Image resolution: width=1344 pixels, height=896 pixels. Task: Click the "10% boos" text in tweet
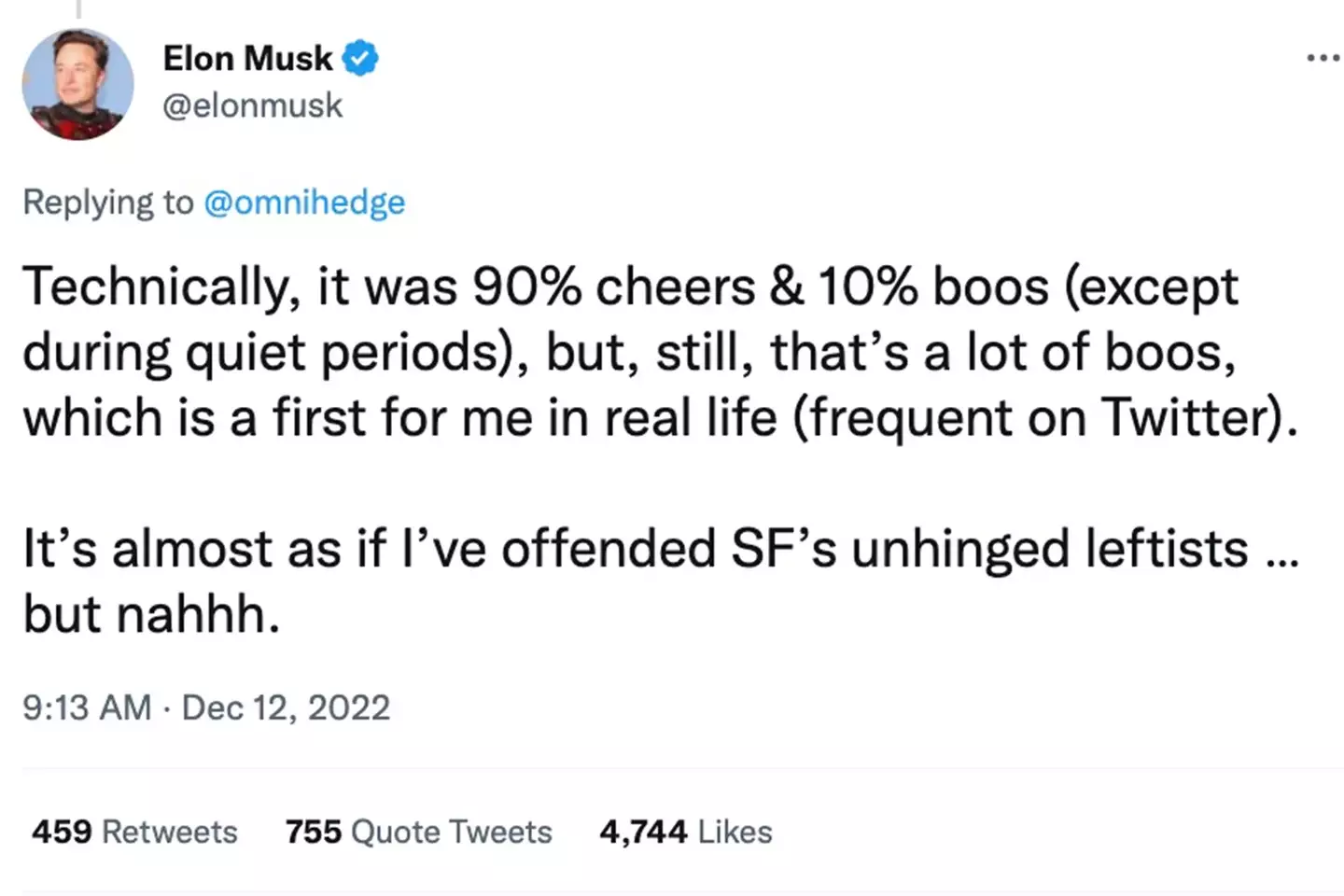[x=933, y=287]
